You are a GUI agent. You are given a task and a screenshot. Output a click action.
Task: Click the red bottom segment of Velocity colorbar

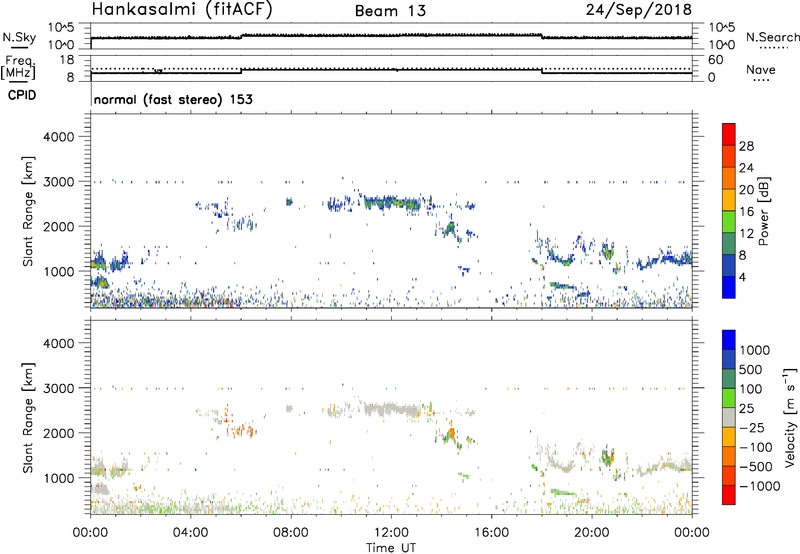click(729, 495)
